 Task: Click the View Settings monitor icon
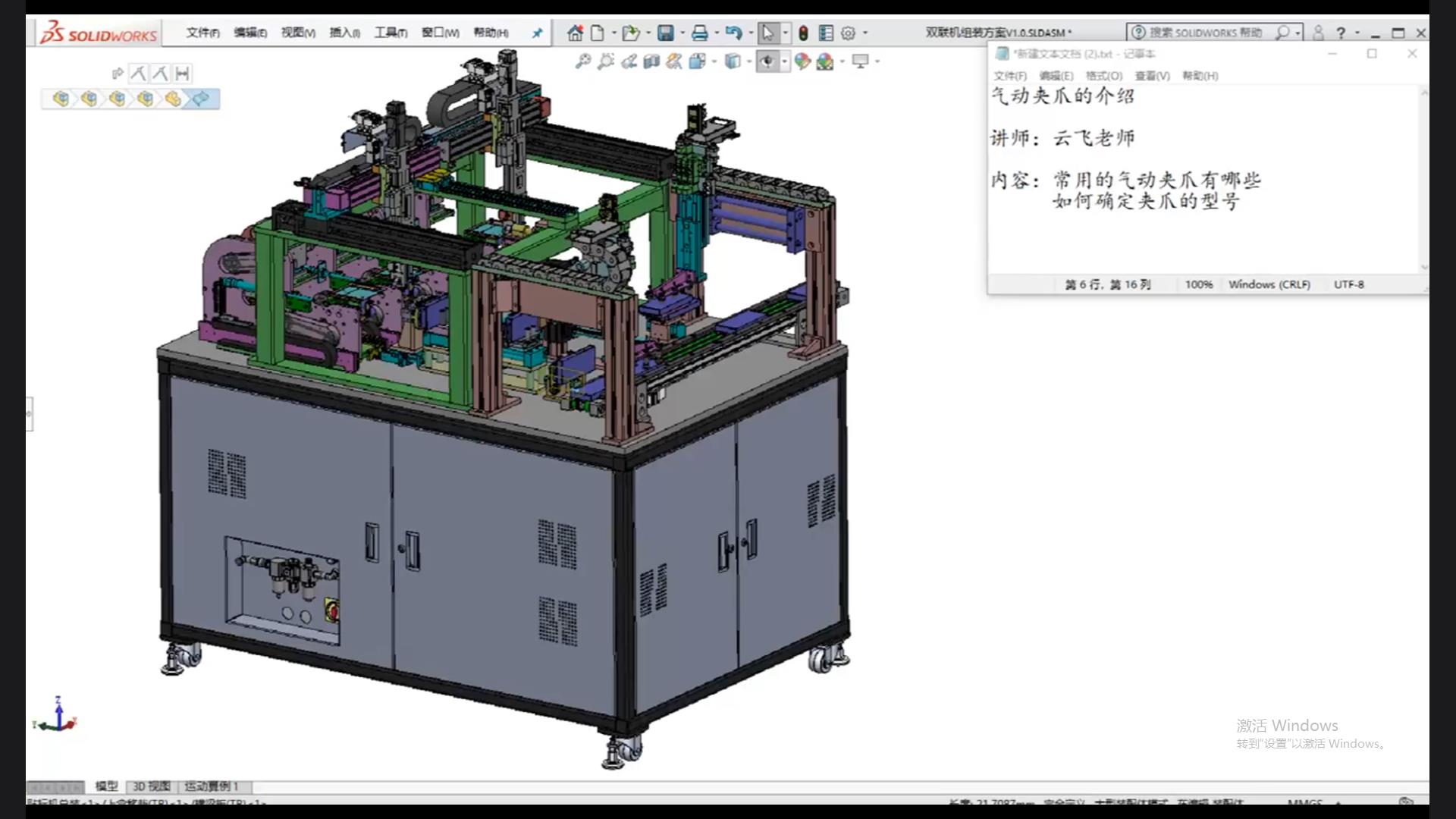pyautogui.click(x=860, y=61)
